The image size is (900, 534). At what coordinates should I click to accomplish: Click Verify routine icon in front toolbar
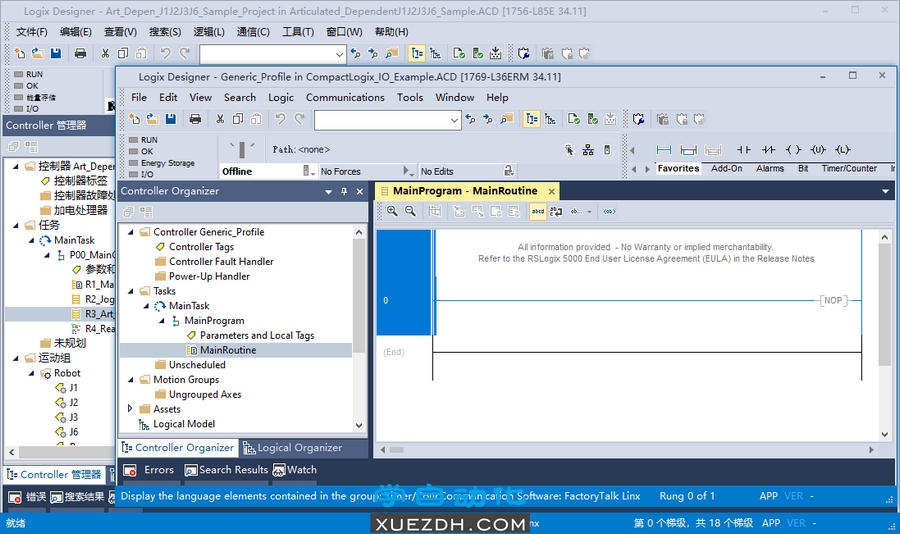[x=573, y=119]
